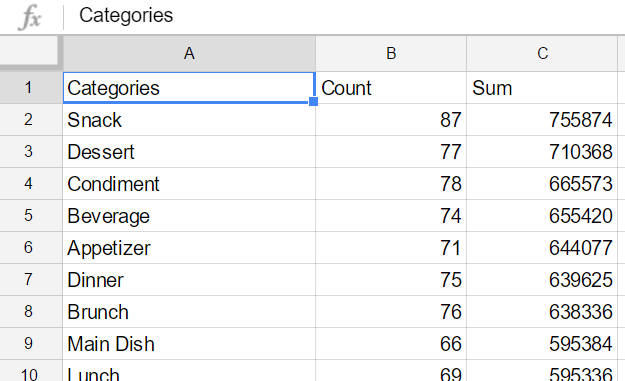Click the Appetizer cell
The width and height of the screenshot is (625, 381).
pyautogui.click(x=189, y=248)
